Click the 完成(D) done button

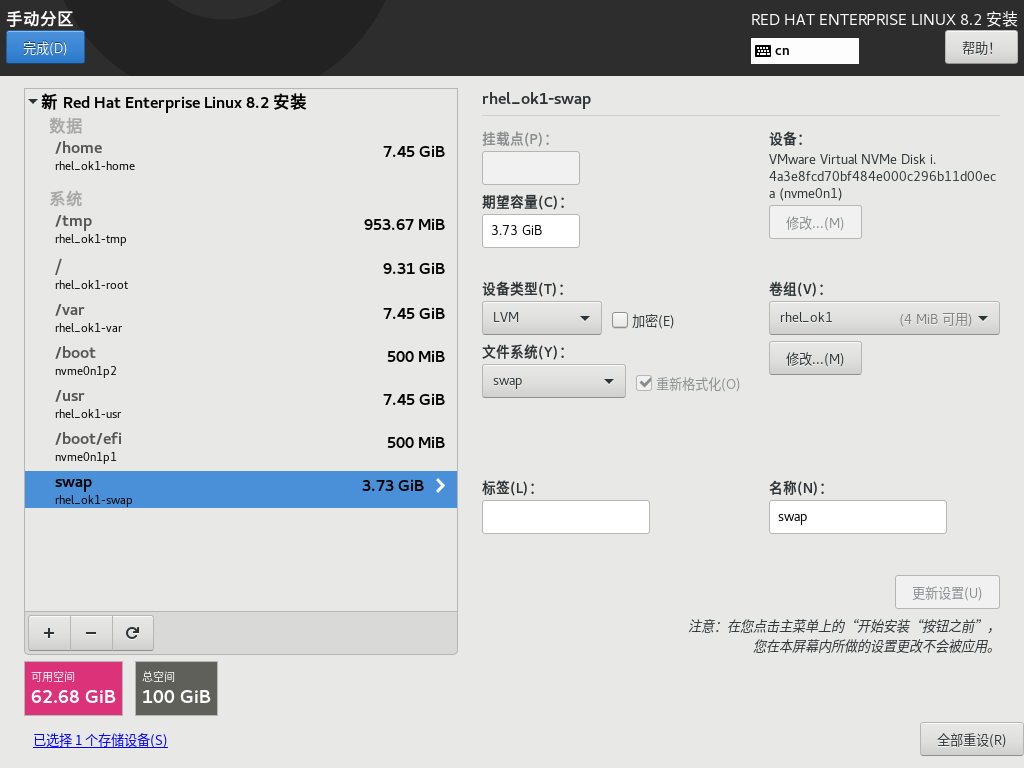(45, 48)
